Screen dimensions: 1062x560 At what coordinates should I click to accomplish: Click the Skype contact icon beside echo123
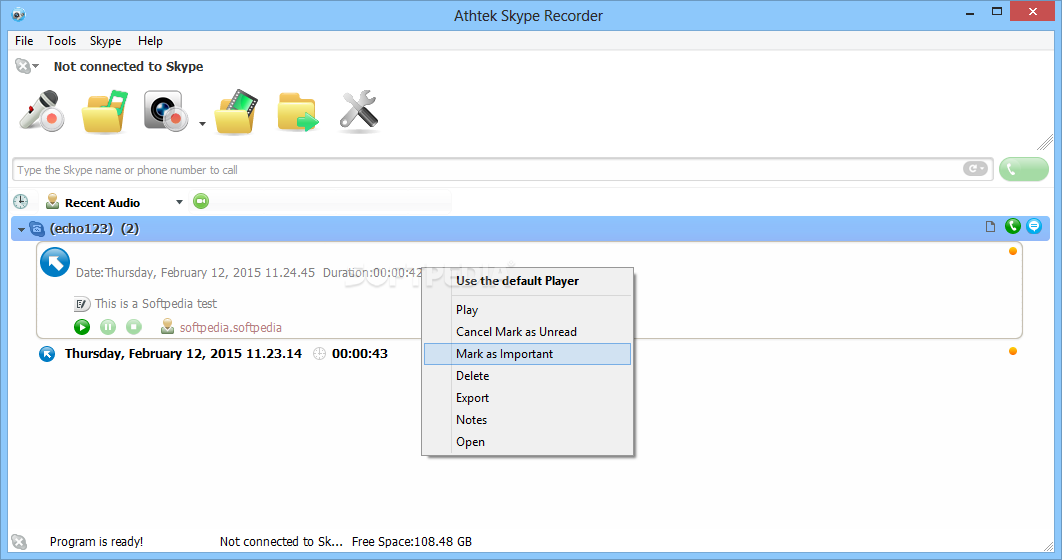coord(37,229)
